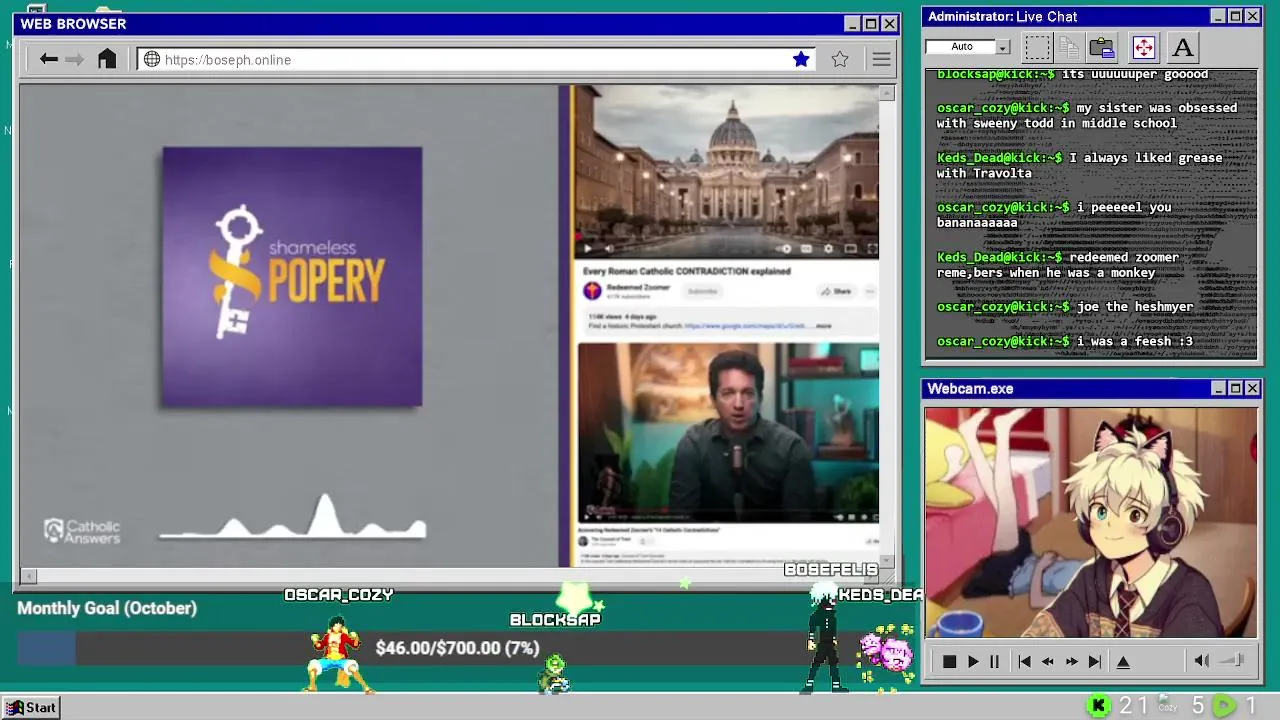Click '$46.00/$700.00 (7%)' goal text
1280x720 pixels.
[457, 648]
